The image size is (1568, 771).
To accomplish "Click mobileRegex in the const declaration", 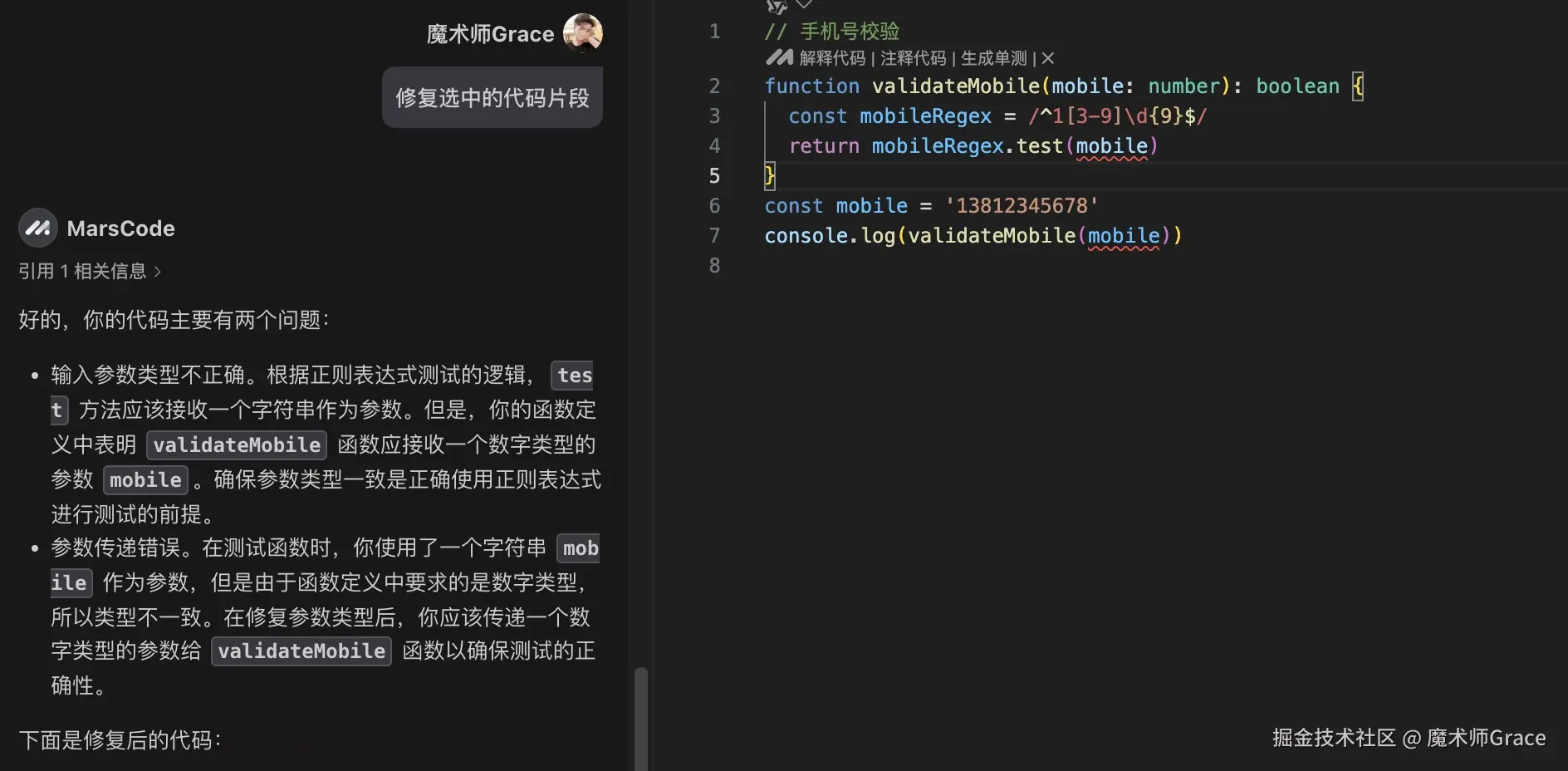I will (x=925, y=116).
